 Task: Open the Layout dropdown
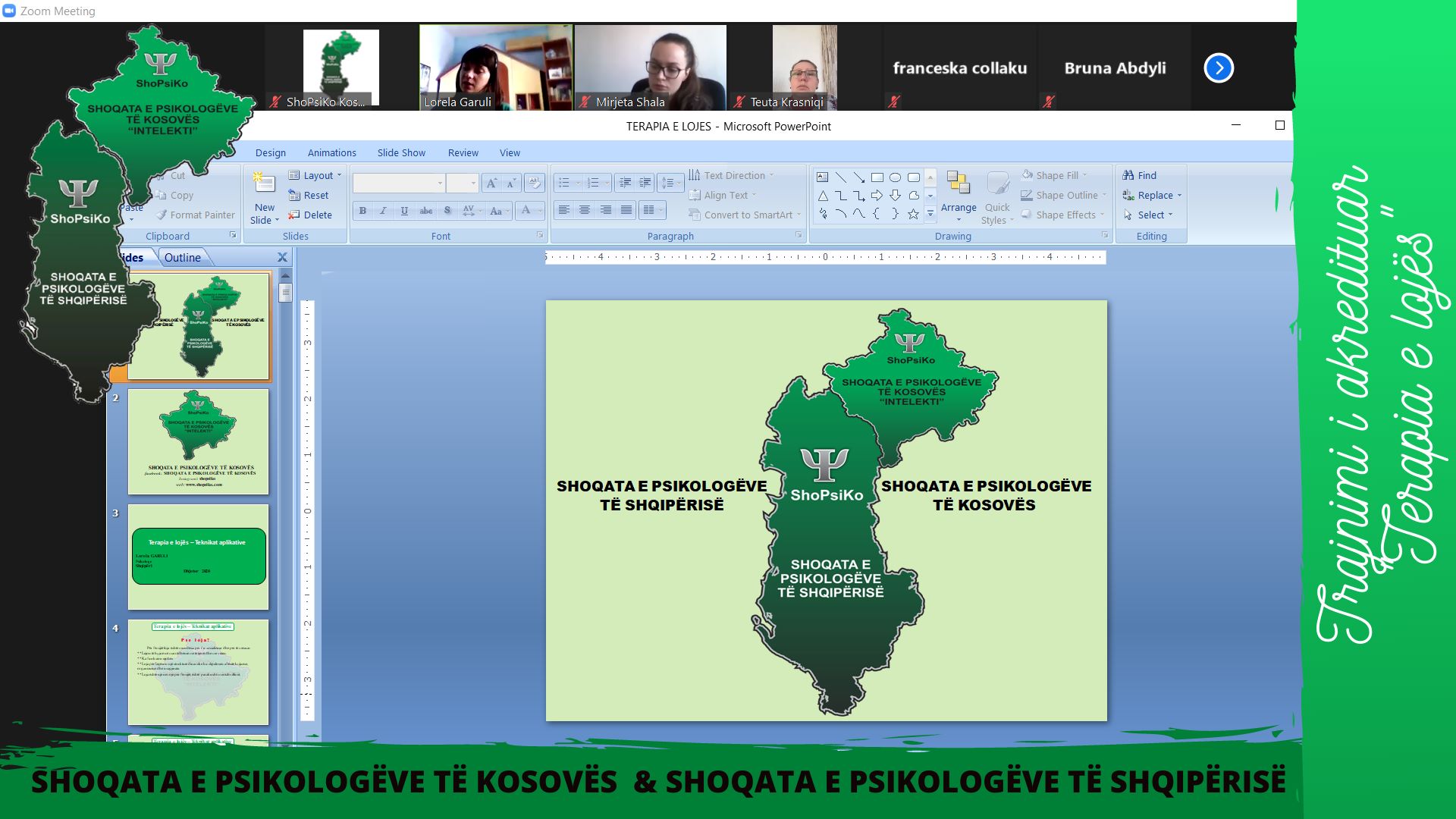click(x=315, y=175)
